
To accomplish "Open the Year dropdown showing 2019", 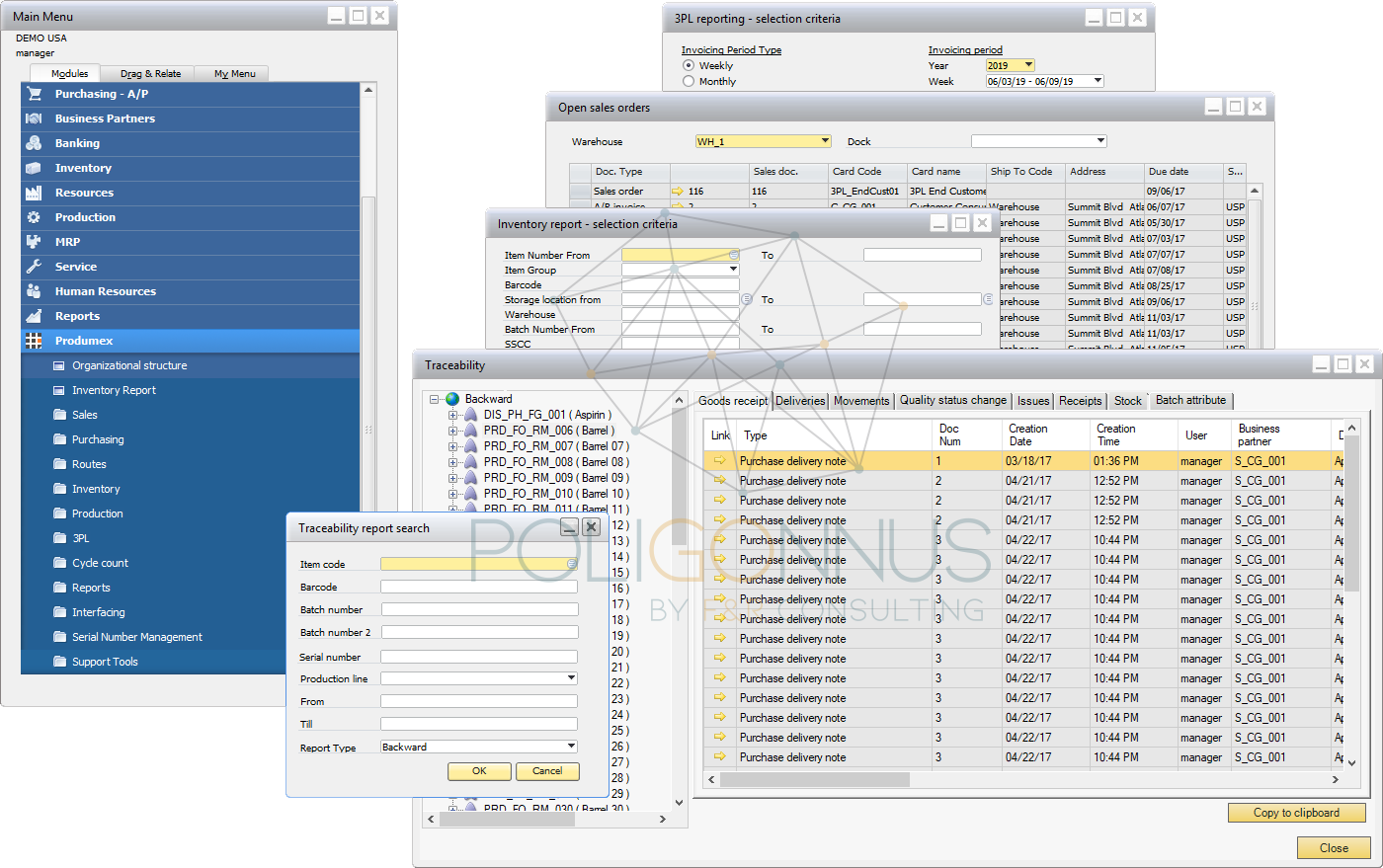I will click(1027, 65).
